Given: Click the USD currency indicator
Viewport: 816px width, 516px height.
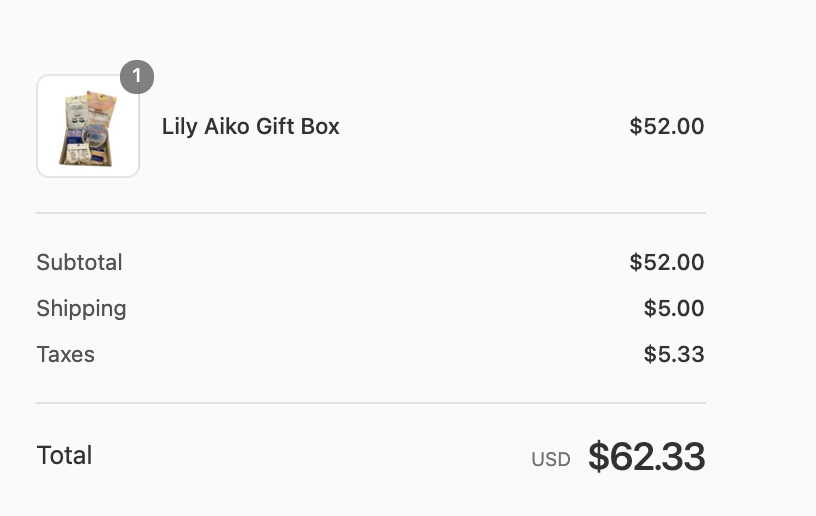Looking at the screenshot, I should tap(550, 459).
